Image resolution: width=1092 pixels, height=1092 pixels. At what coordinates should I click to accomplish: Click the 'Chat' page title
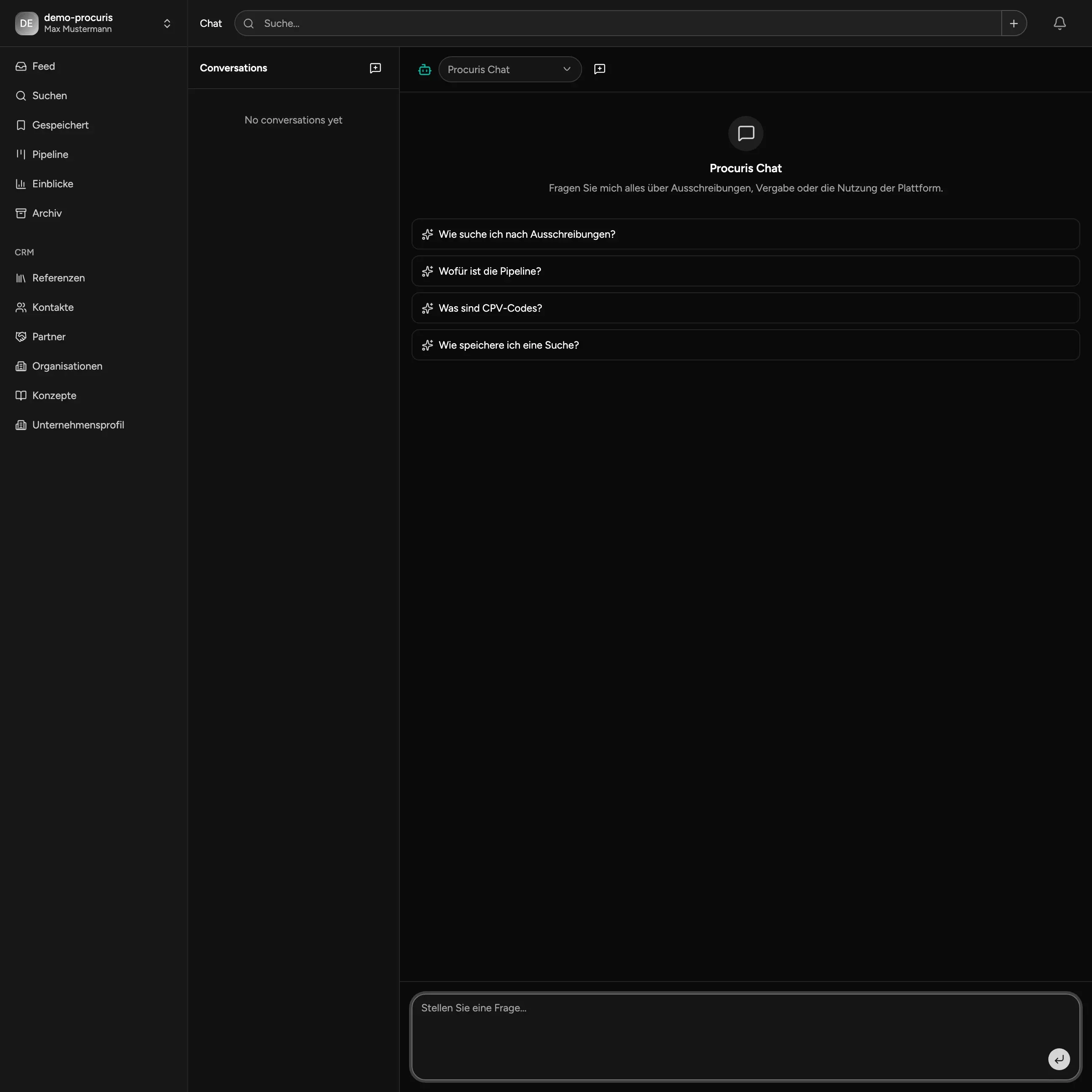pos(211,23)
